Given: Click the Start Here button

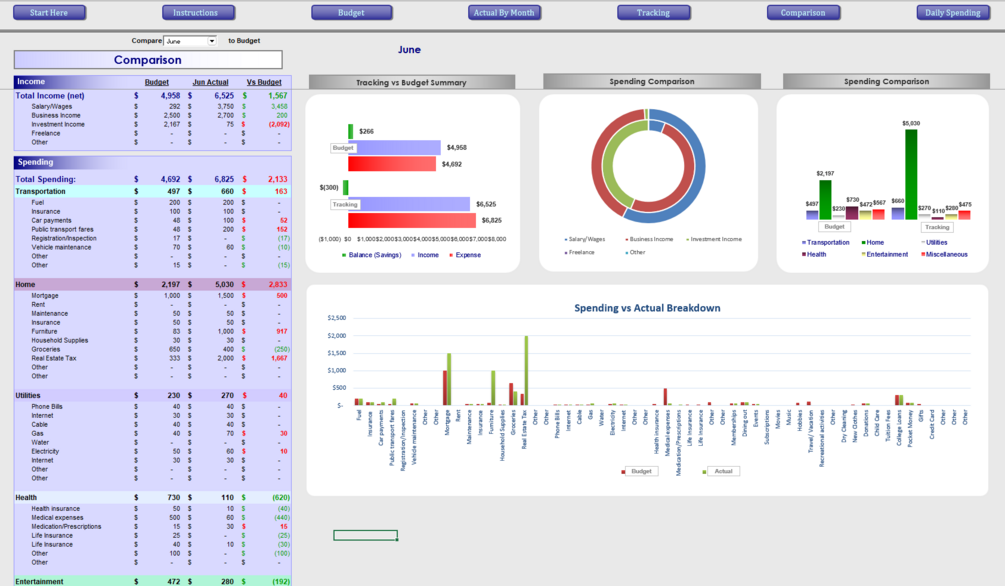Looking at the screenshot, I should coord(49,12).
